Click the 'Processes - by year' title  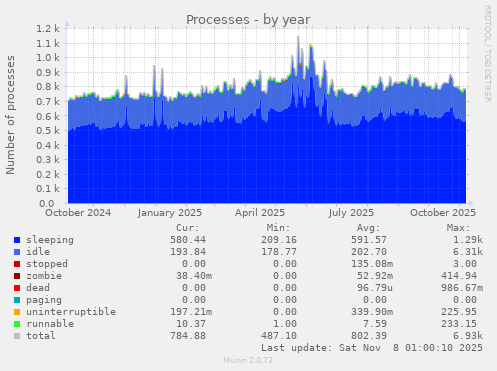pyautogui.click(x=248, y=20)
